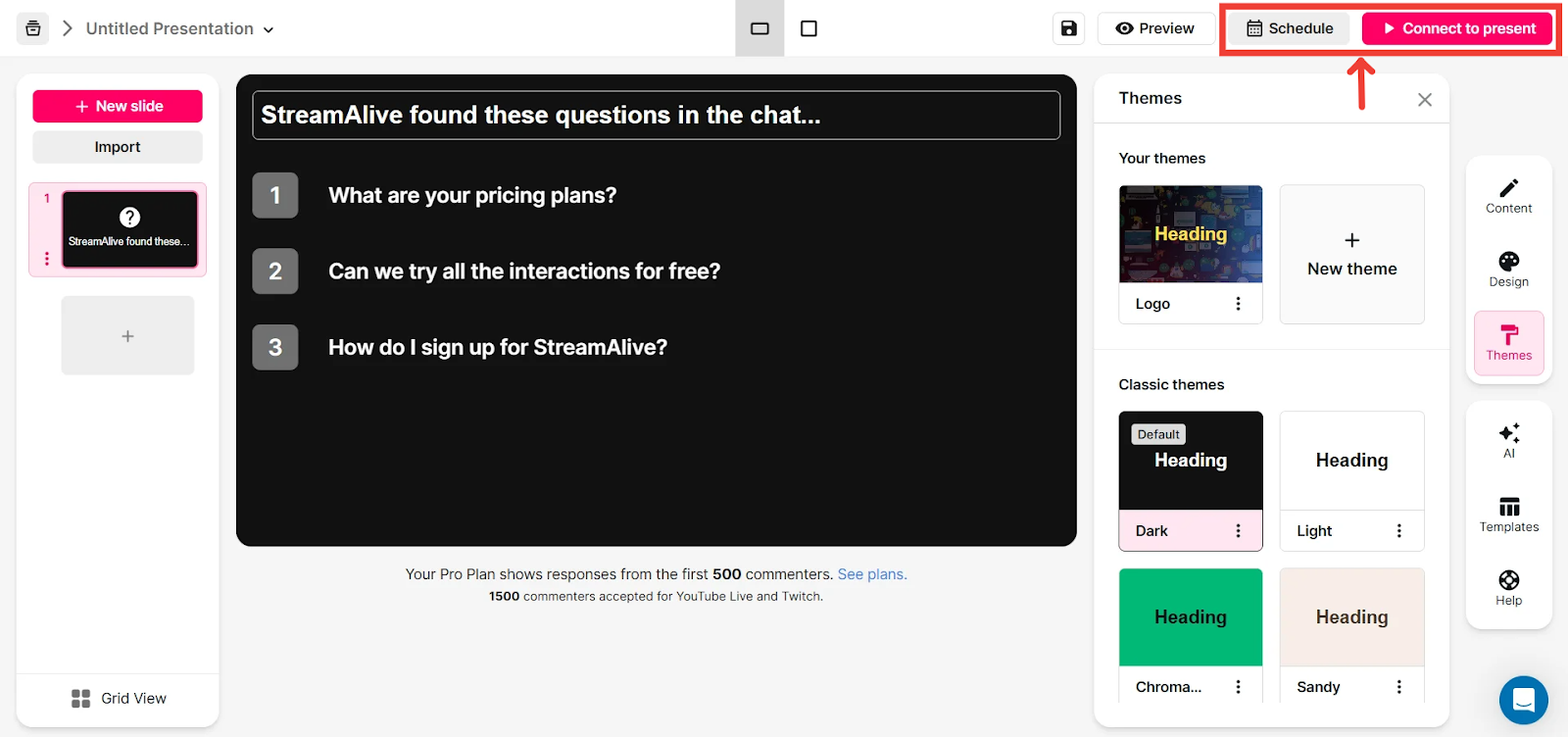The height and width of the screenshot is (737, 1568).
Task: Select the slide 1 thumbnail
Action: 129,229
